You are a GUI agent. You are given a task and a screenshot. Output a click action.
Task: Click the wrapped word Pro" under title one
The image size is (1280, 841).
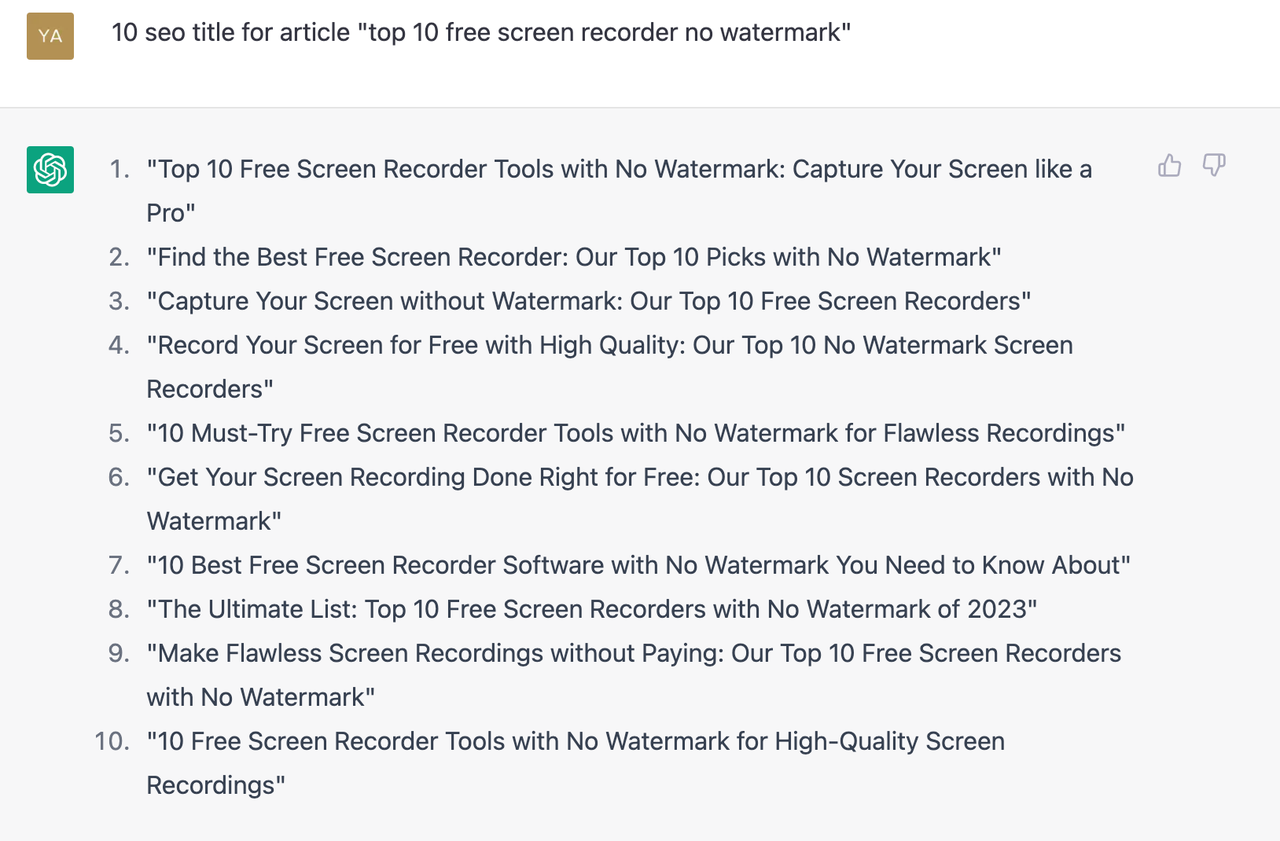coord(171,213)
